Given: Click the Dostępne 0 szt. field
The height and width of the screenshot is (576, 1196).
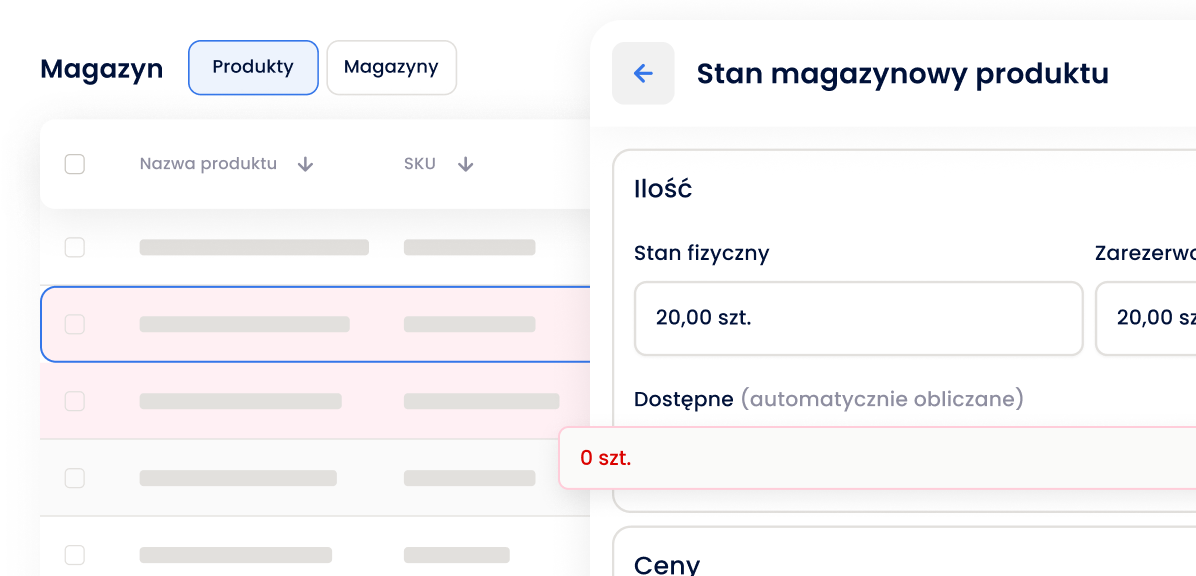Looking at the screenshot, I should click(x=877, y=458).
